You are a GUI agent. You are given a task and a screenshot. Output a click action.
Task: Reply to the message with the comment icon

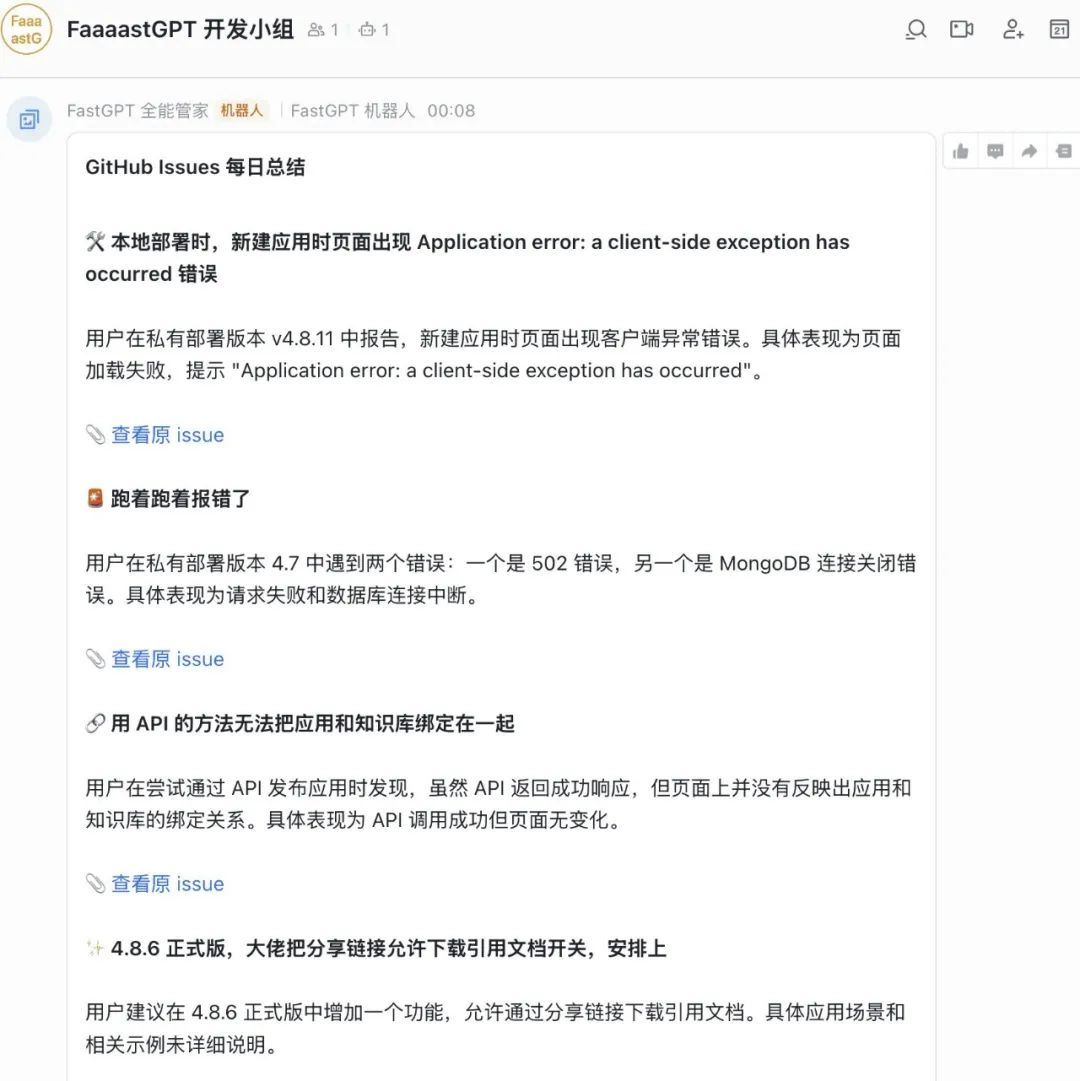(995, 151)
